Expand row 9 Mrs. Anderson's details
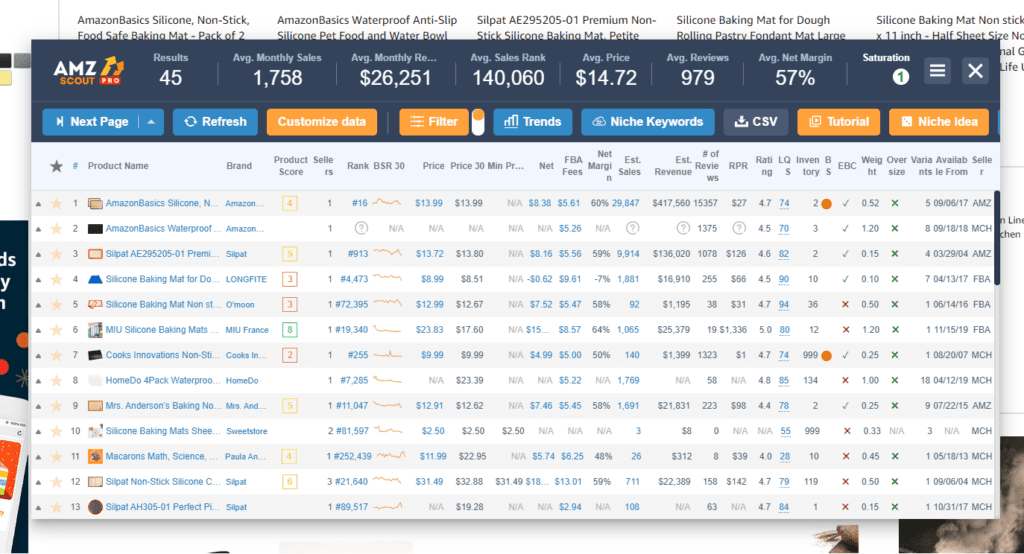Screen dimensions: 1024x554 pyautogui.click(x=38, y=406)
